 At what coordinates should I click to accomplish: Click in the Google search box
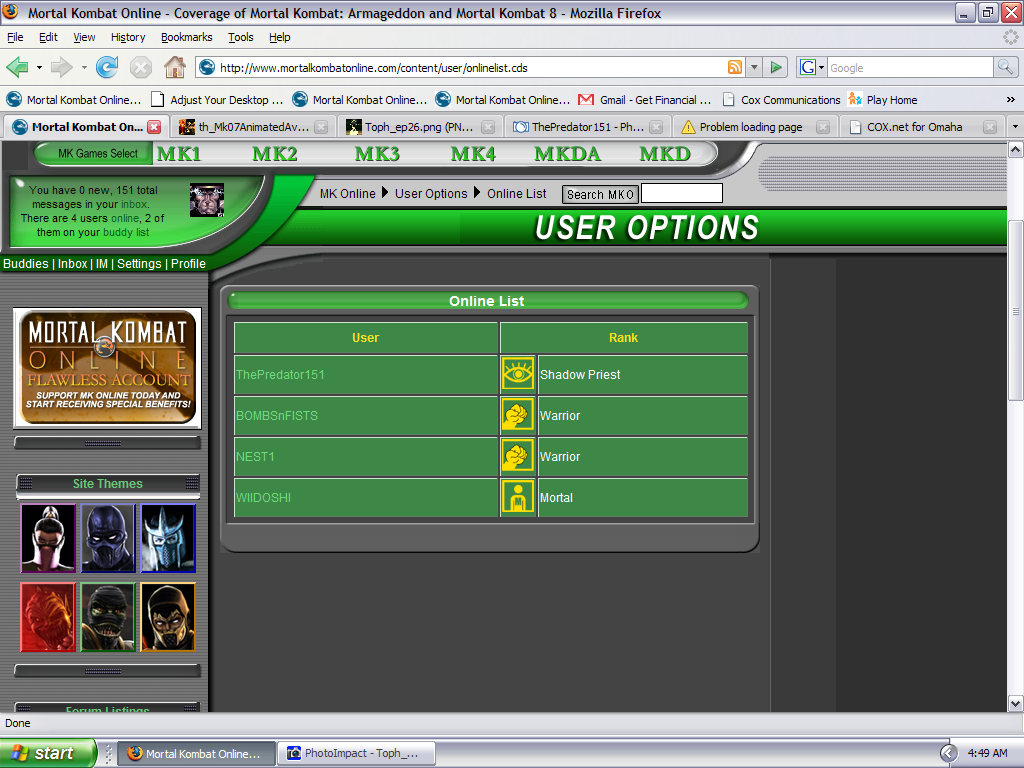pos(910,67)
